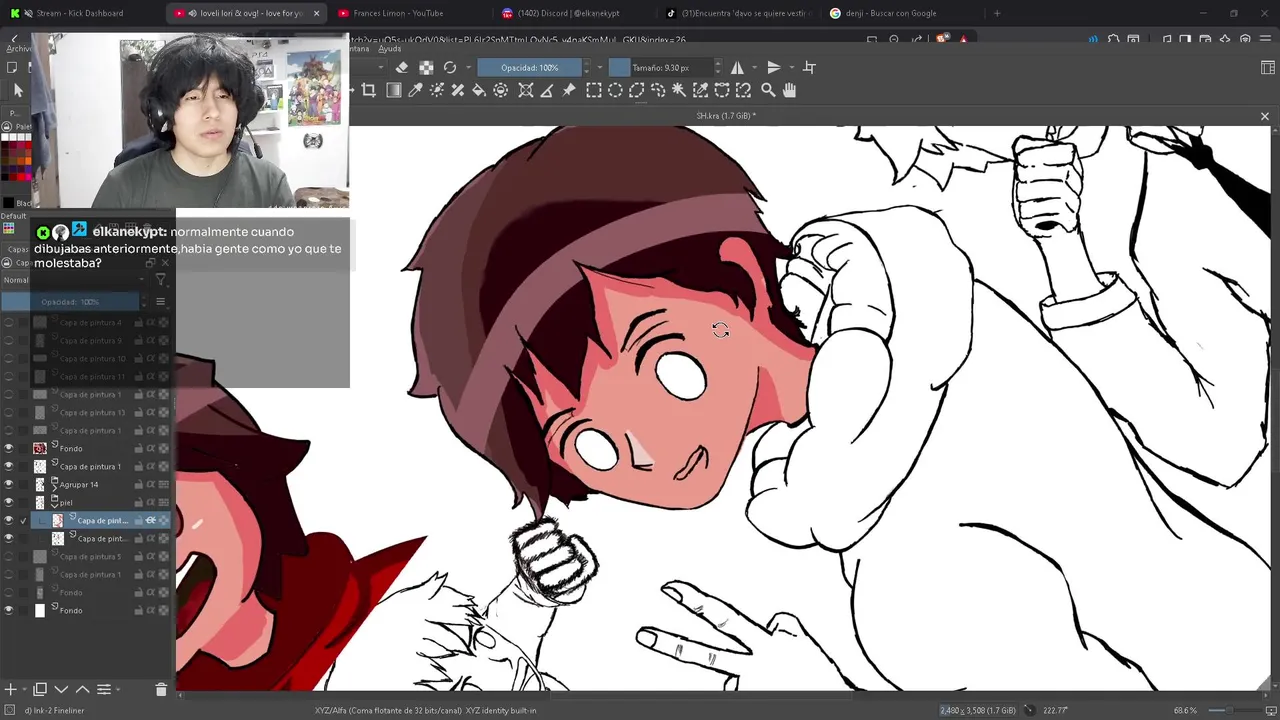Select the Pan hand tool
1280x720 pixels.
(x=789, y=90)
